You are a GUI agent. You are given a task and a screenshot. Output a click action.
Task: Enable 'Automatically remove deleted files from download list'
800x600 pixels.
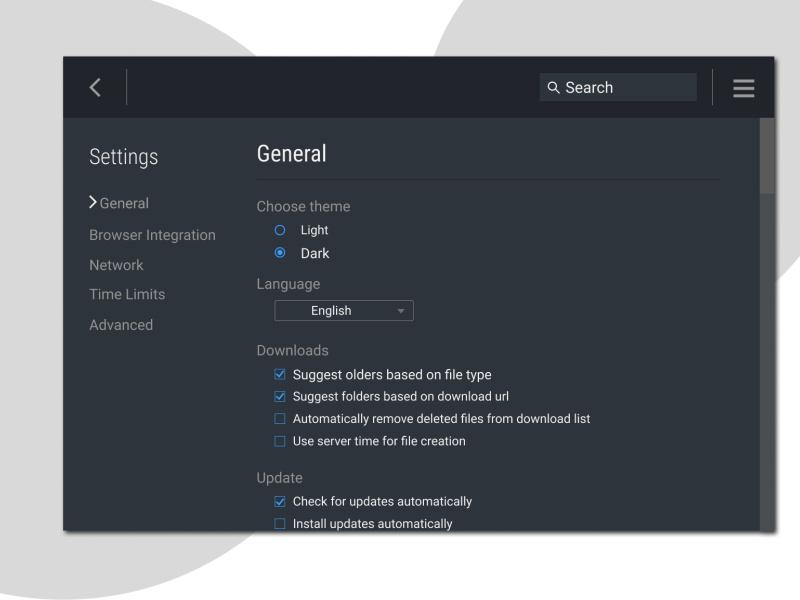[280, 418]
